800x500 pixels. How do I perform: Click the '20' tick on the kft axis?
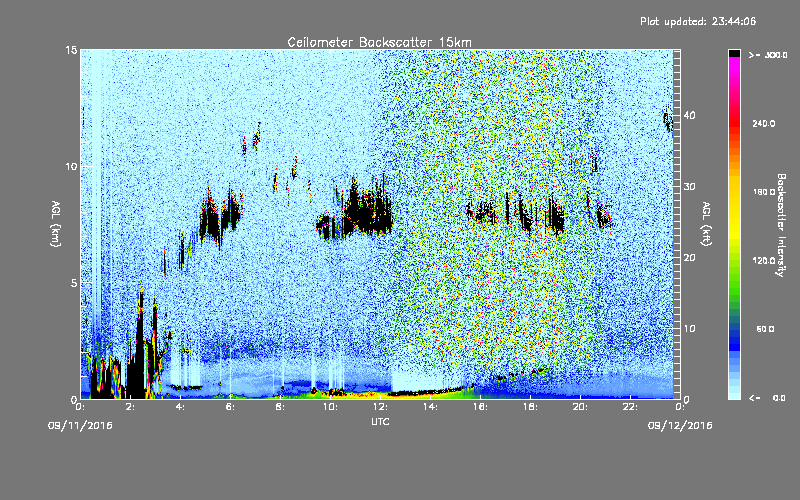click(x=689, y=258)
